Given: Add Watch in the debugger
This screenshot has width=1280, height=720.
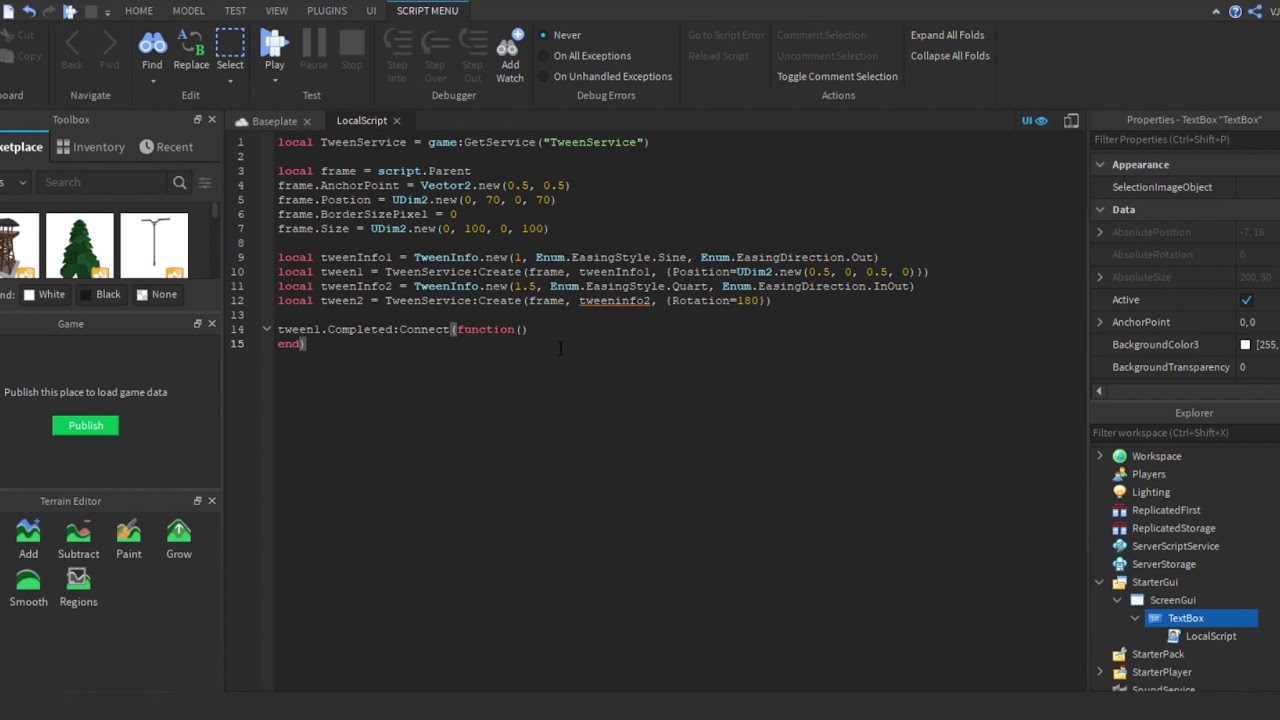Looking at the screenshot, I should [x=510, y=56].
